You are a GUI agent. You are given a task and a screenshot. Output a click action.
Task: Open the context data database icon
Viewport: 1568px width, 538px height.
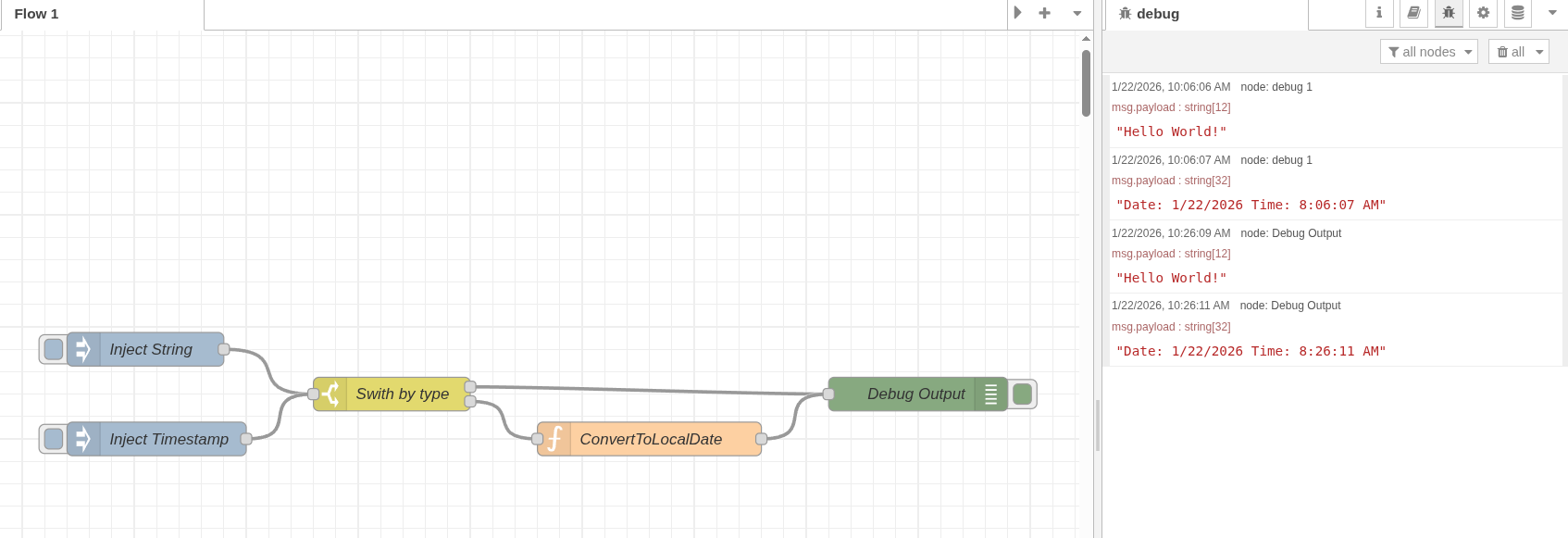click(1518, 13)
